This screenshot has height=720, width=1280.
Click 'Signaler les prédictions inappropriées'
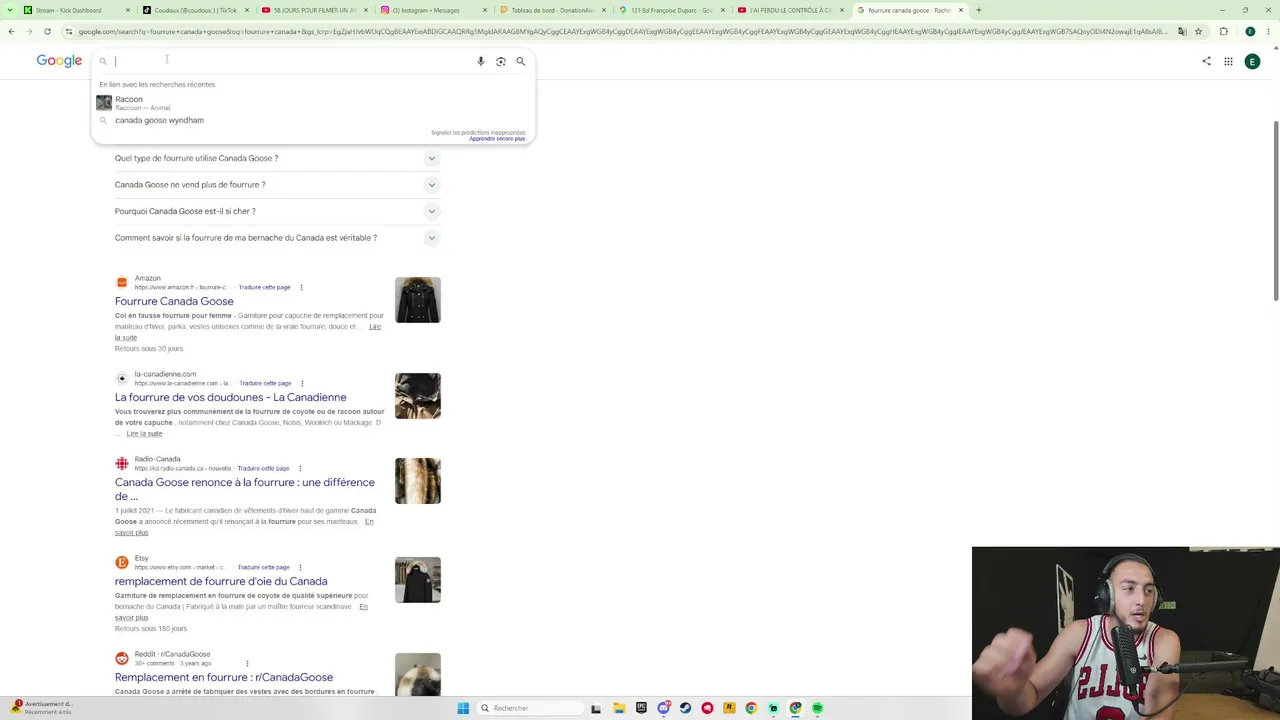(x=478, y=132)
